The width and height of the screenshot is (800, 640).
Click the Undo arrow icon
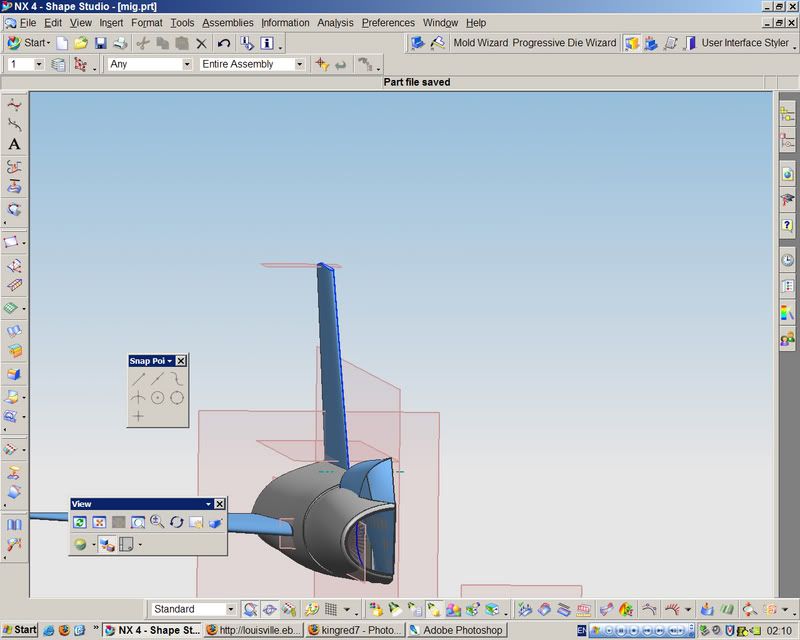click(x=224, y=43)
